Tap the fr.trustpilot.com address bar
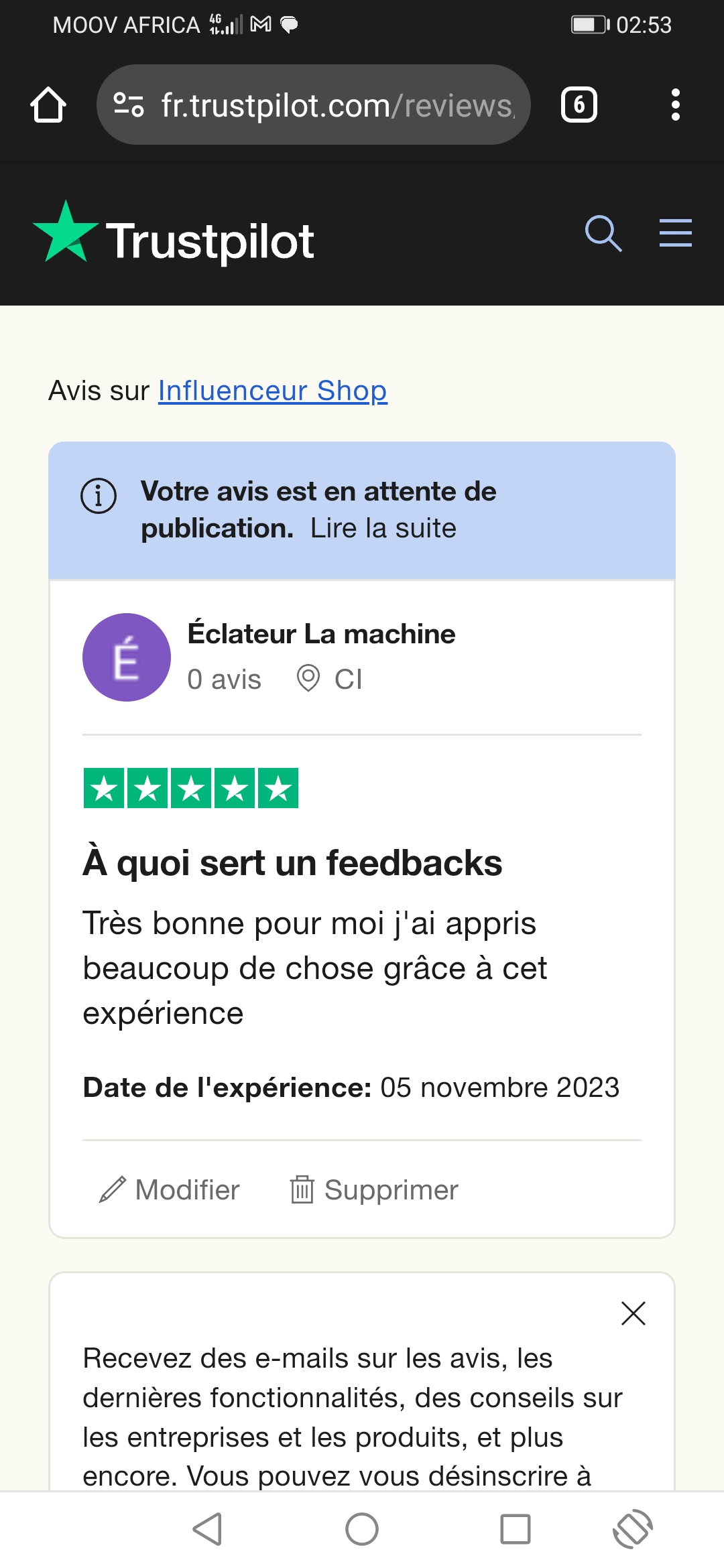724x1568 pixels. 337,105
